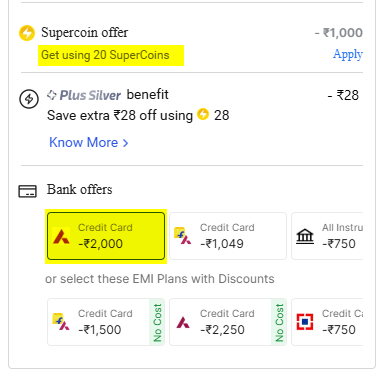Screen dimensions: 381x382
Task: Pick the -₹1,500 No Cost EMI plan
Action: 106,322
